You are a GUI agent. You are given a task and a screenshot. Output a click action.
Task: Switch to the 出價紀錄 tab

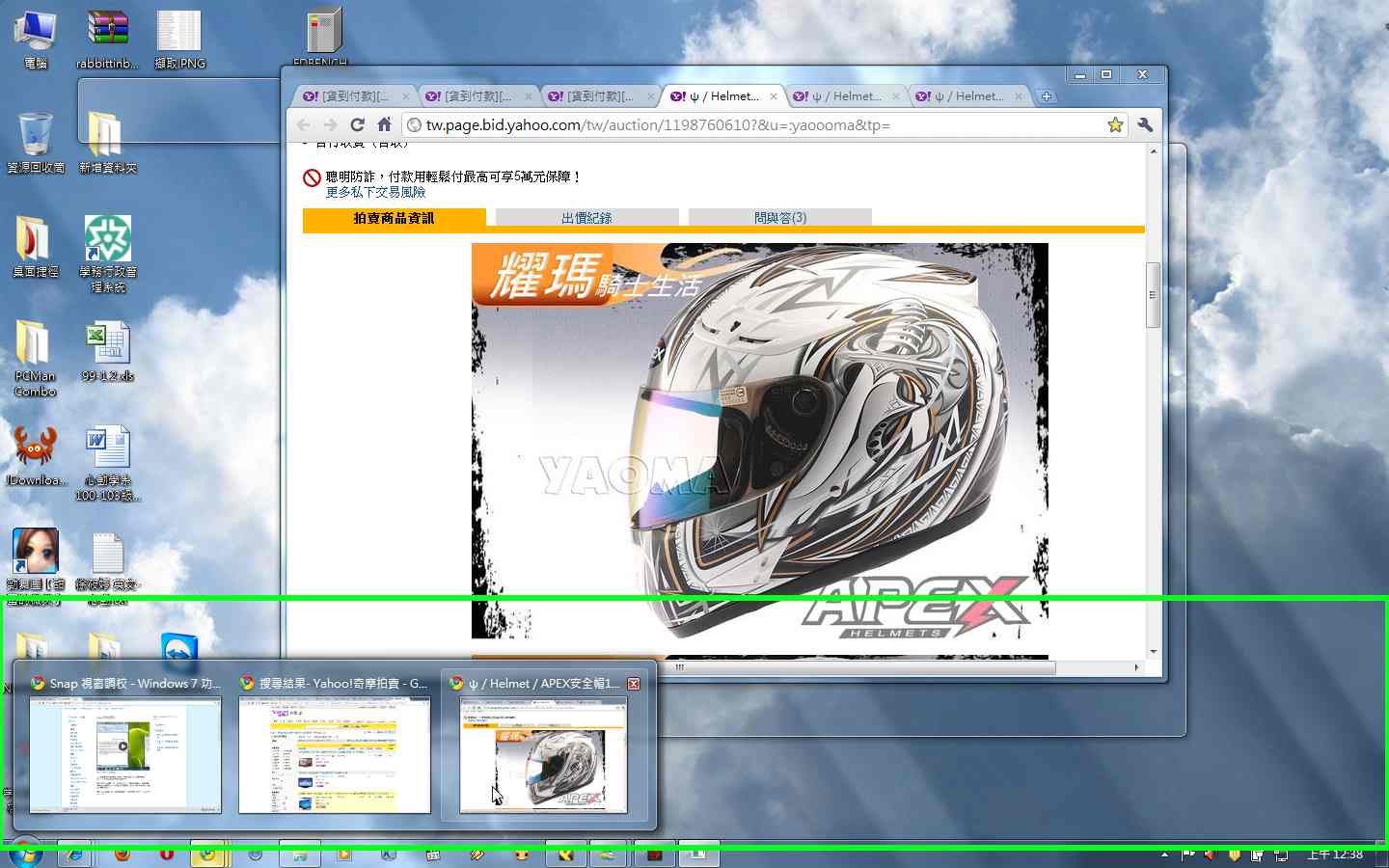(586, 218)
